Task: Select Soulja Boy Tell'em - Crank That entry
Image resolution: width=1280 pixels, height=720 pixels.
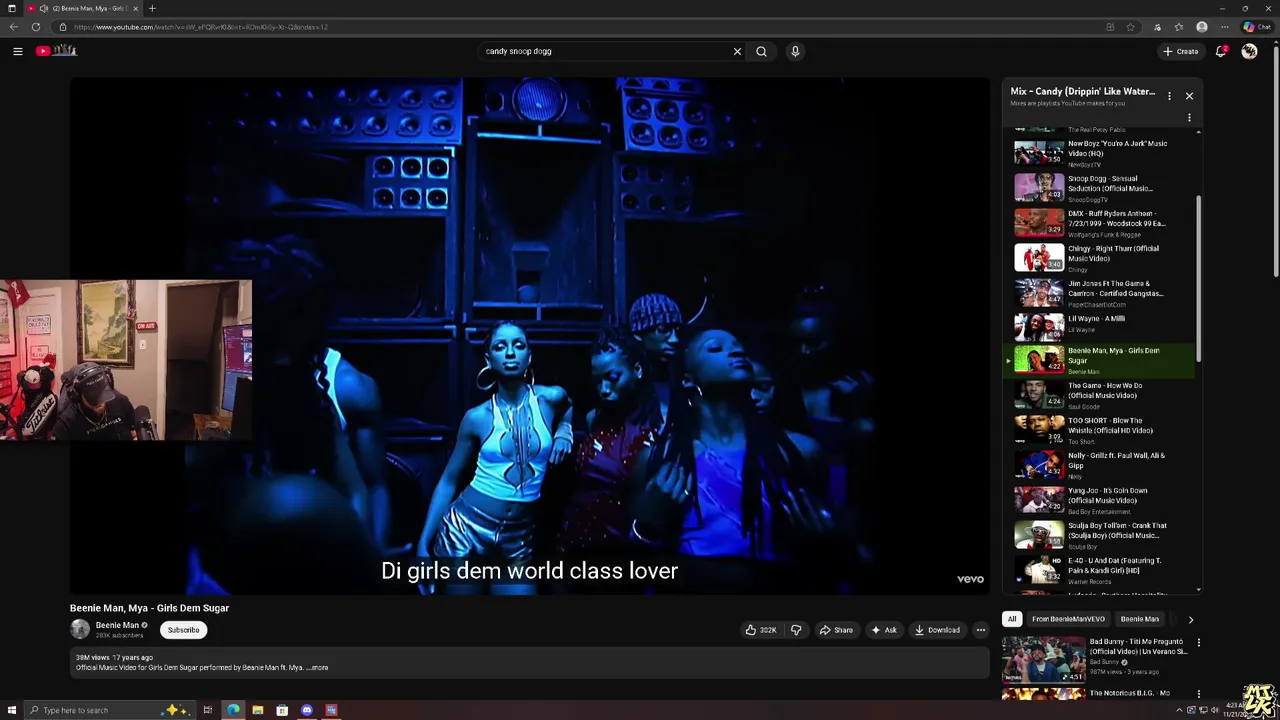Action: (x=1100, y=534)
